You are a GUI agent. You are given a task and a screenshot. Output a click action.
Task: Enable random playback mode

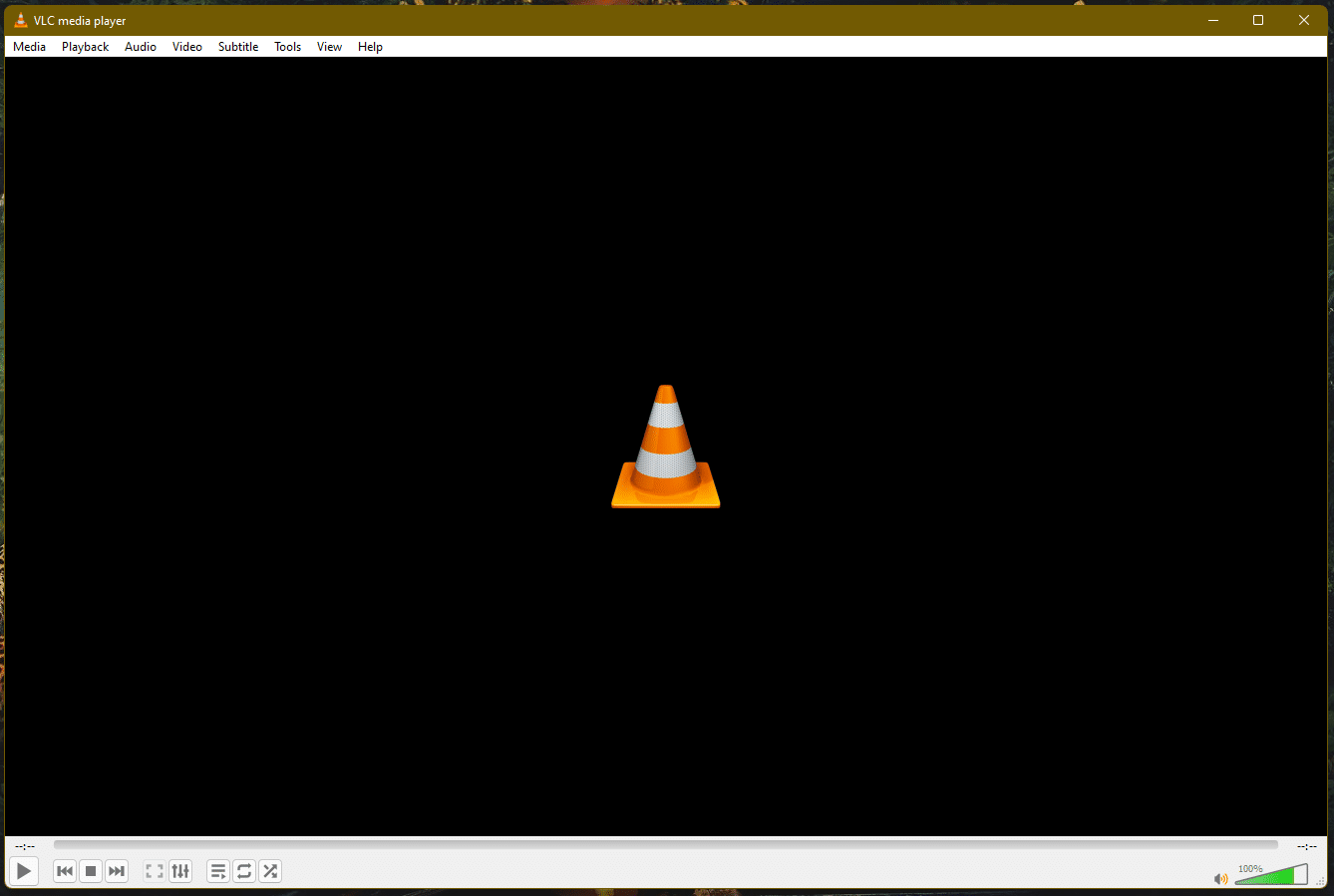click(x=269, y=870)
